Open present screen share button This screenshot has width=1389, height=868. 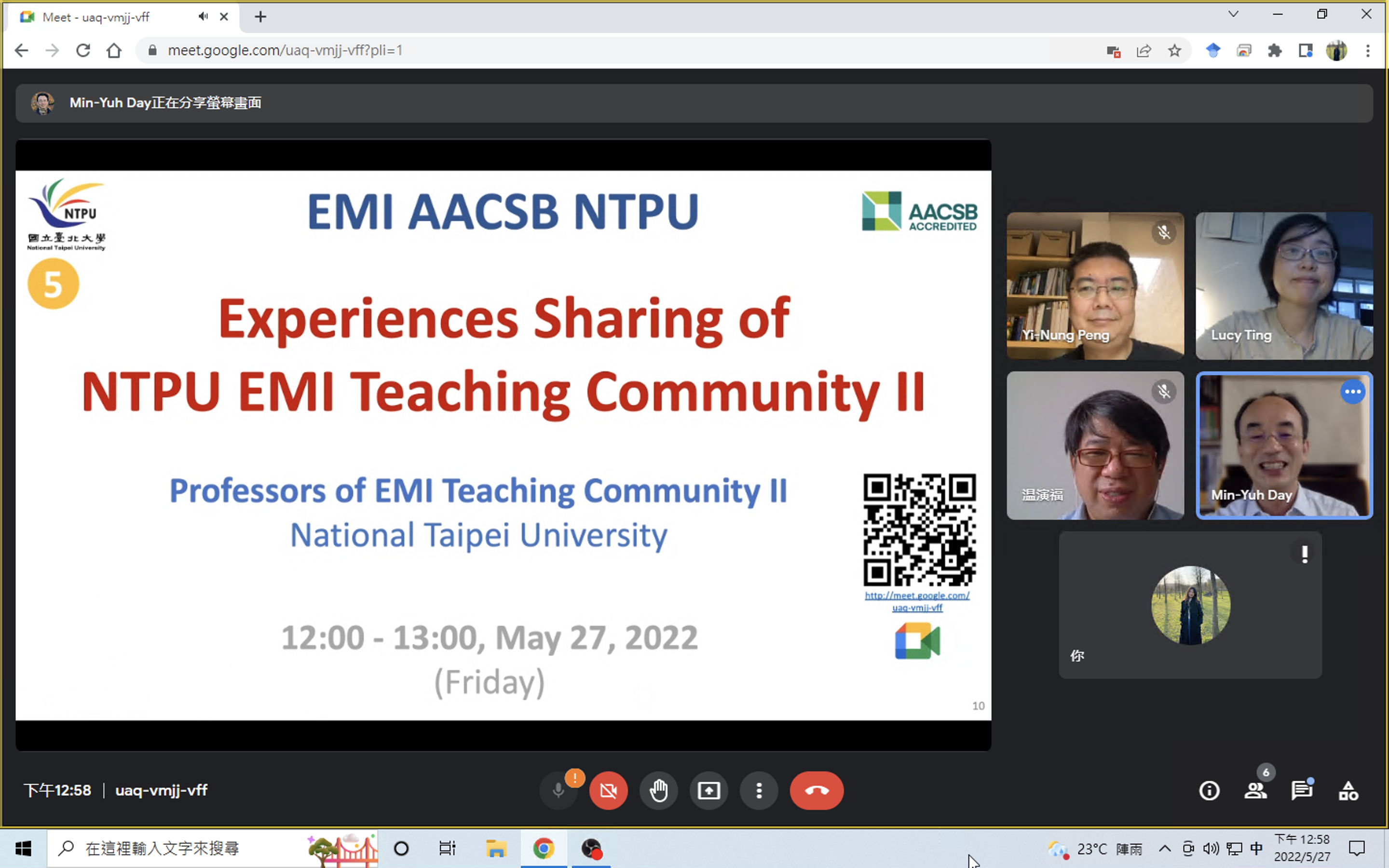pos(709,790)
